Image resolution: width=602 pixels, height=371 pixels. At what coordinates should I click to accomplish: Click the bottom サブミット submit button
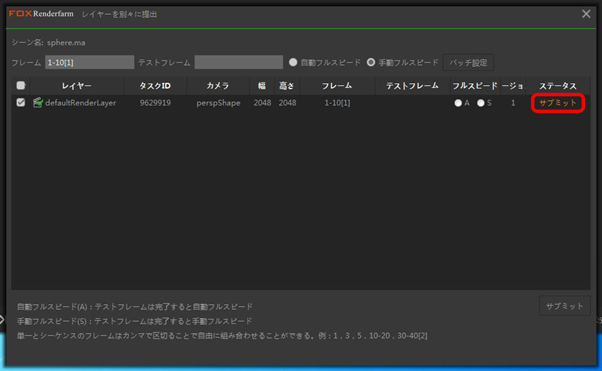[x=564, y=306]
